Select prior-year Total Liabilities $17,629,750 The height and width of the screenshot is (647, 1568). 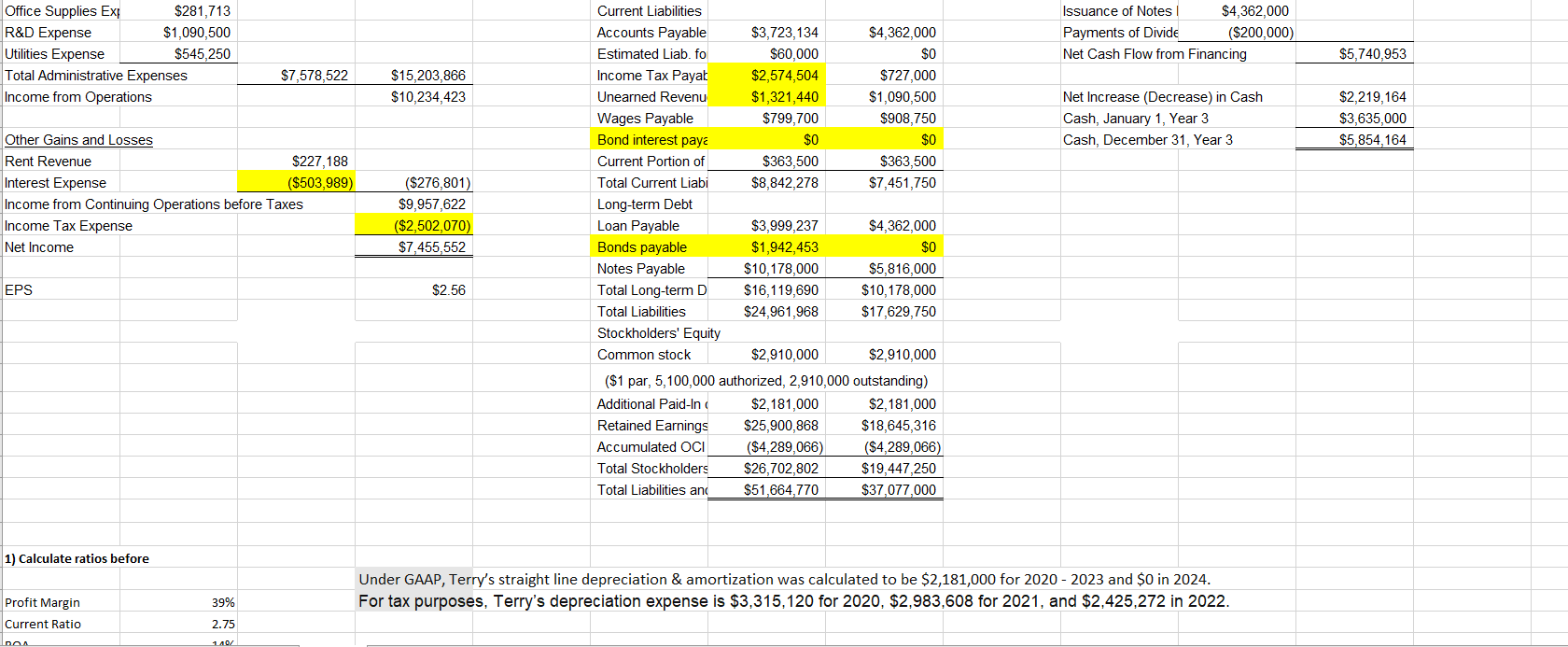click(x=899, y=312)
